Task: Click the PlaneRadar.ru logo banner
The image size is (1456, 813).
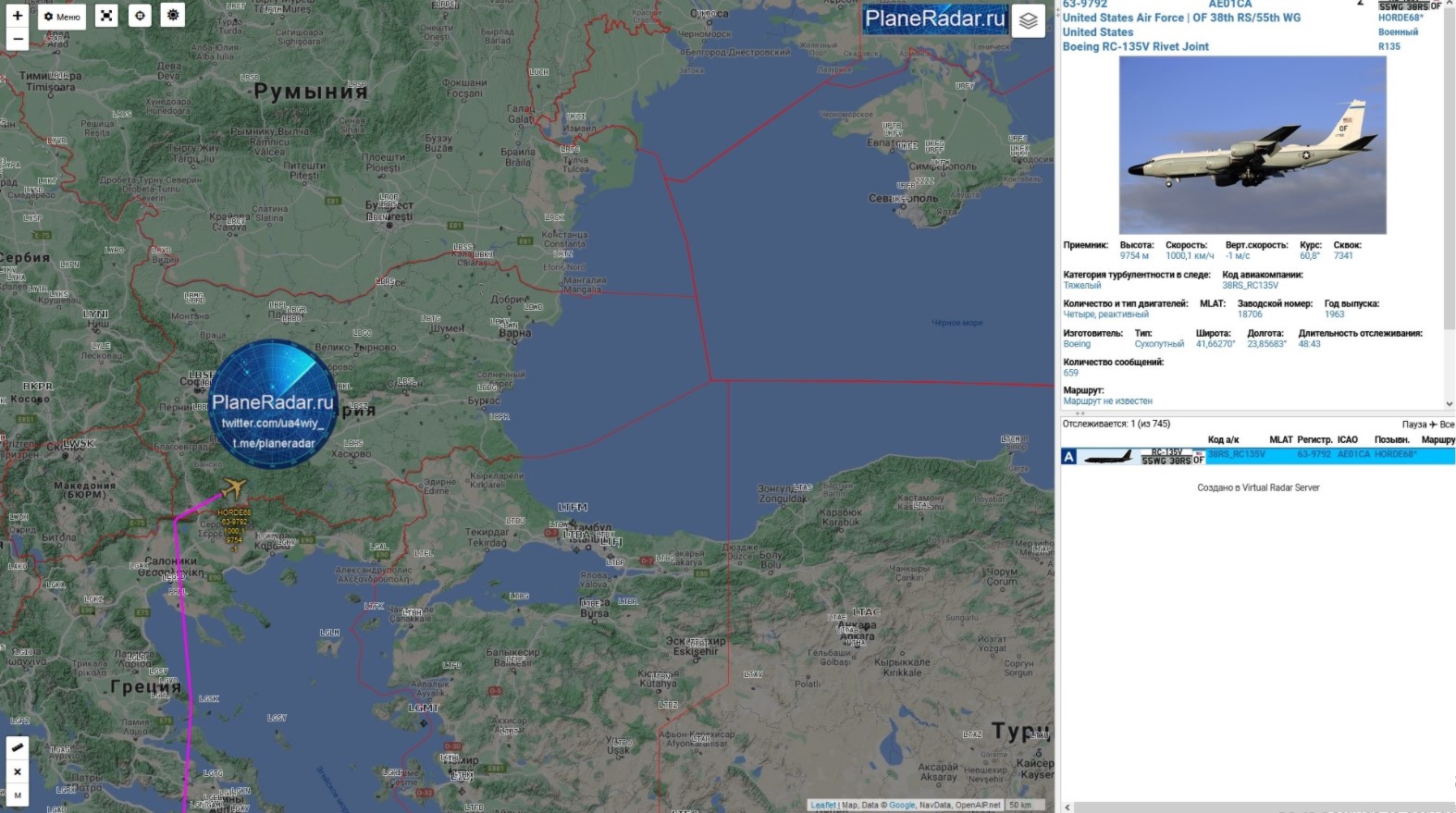Action: click(935, 18)
